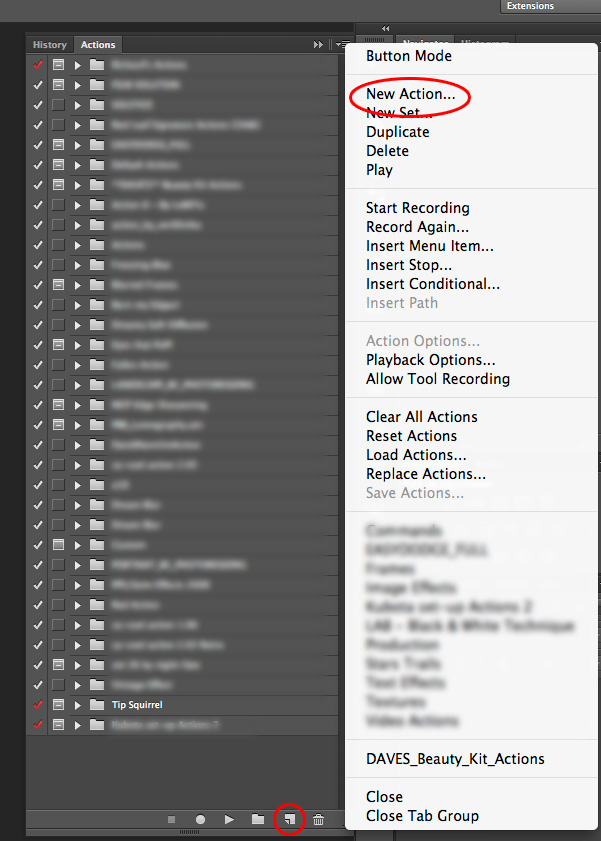Toggle Allow Tool Recording menu item

coord(437,379)
